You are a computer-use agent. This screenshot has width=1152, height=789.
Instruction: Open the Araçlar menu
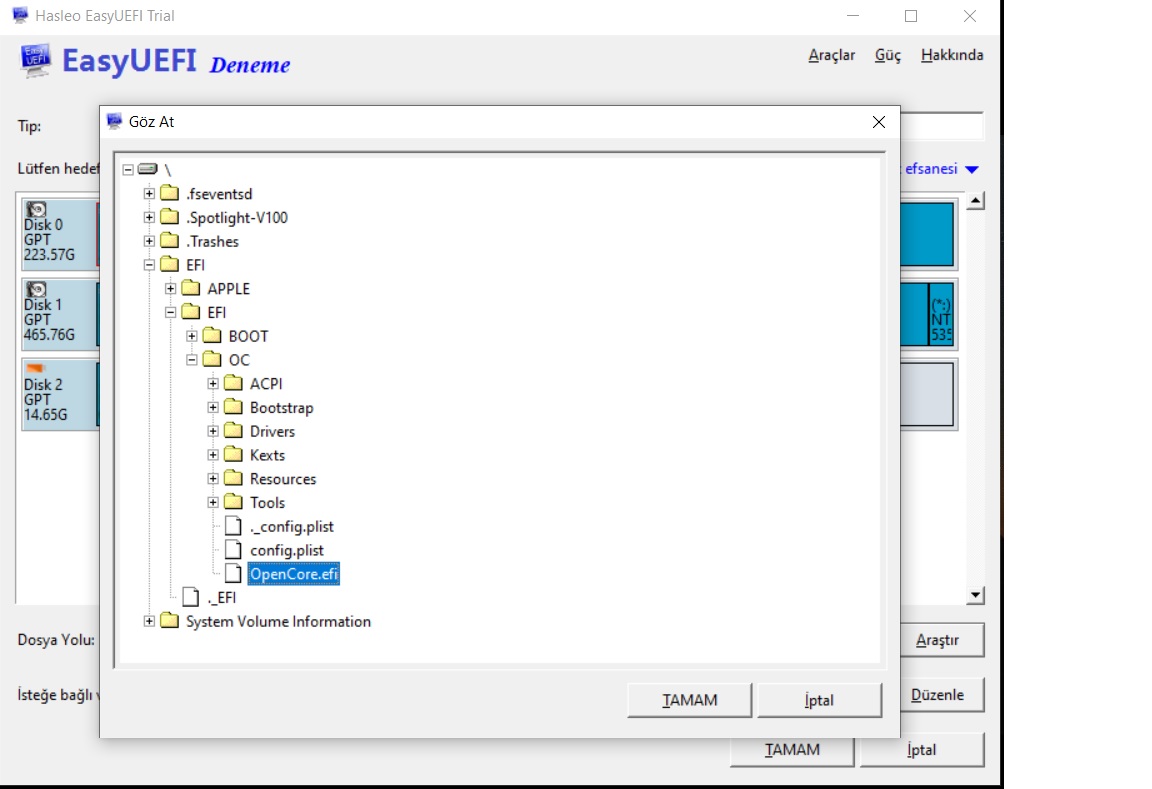831,55
